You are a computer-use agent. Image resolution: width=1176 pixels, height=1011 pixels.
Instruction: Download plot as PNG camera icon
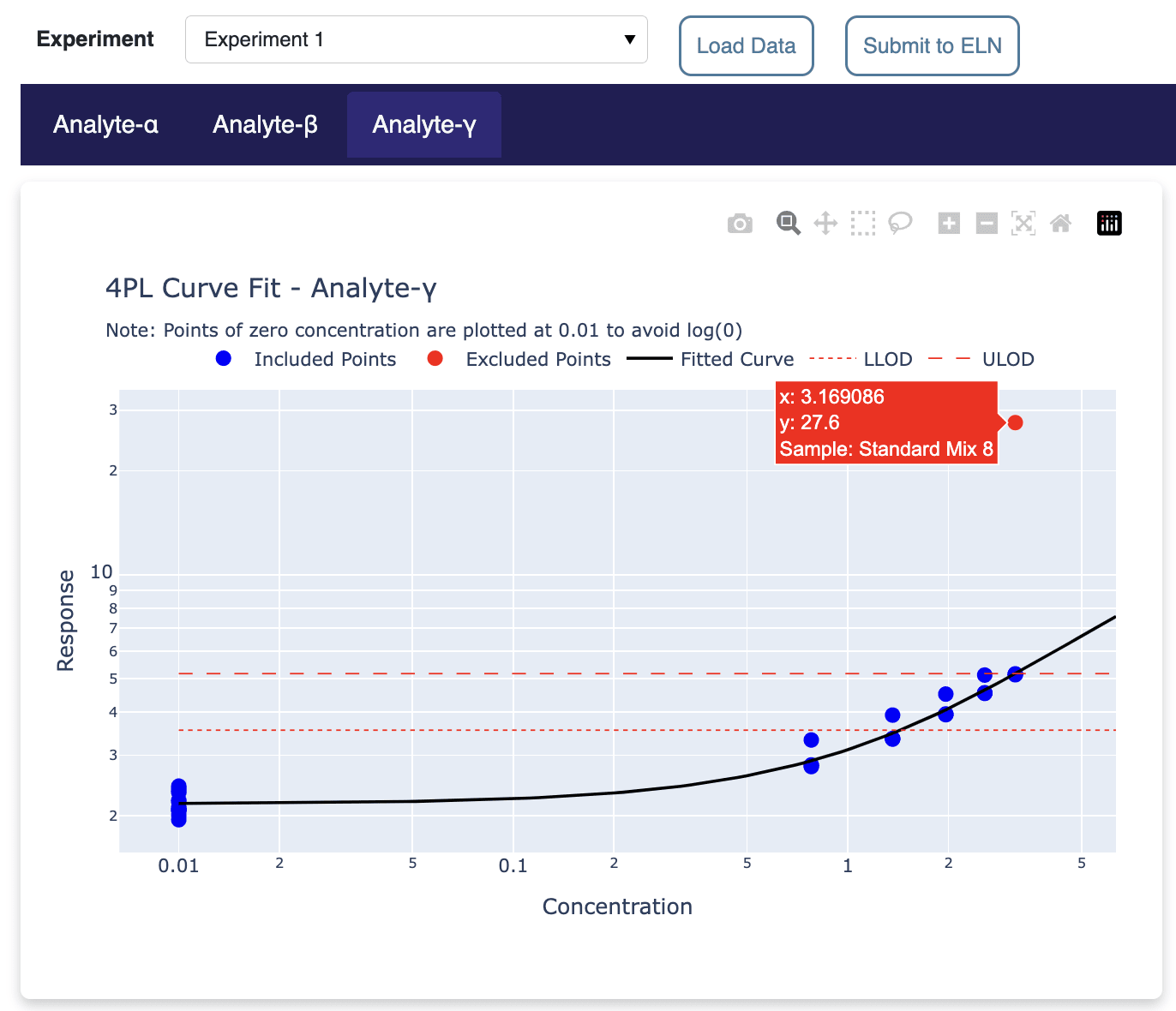tap(740, 224)
